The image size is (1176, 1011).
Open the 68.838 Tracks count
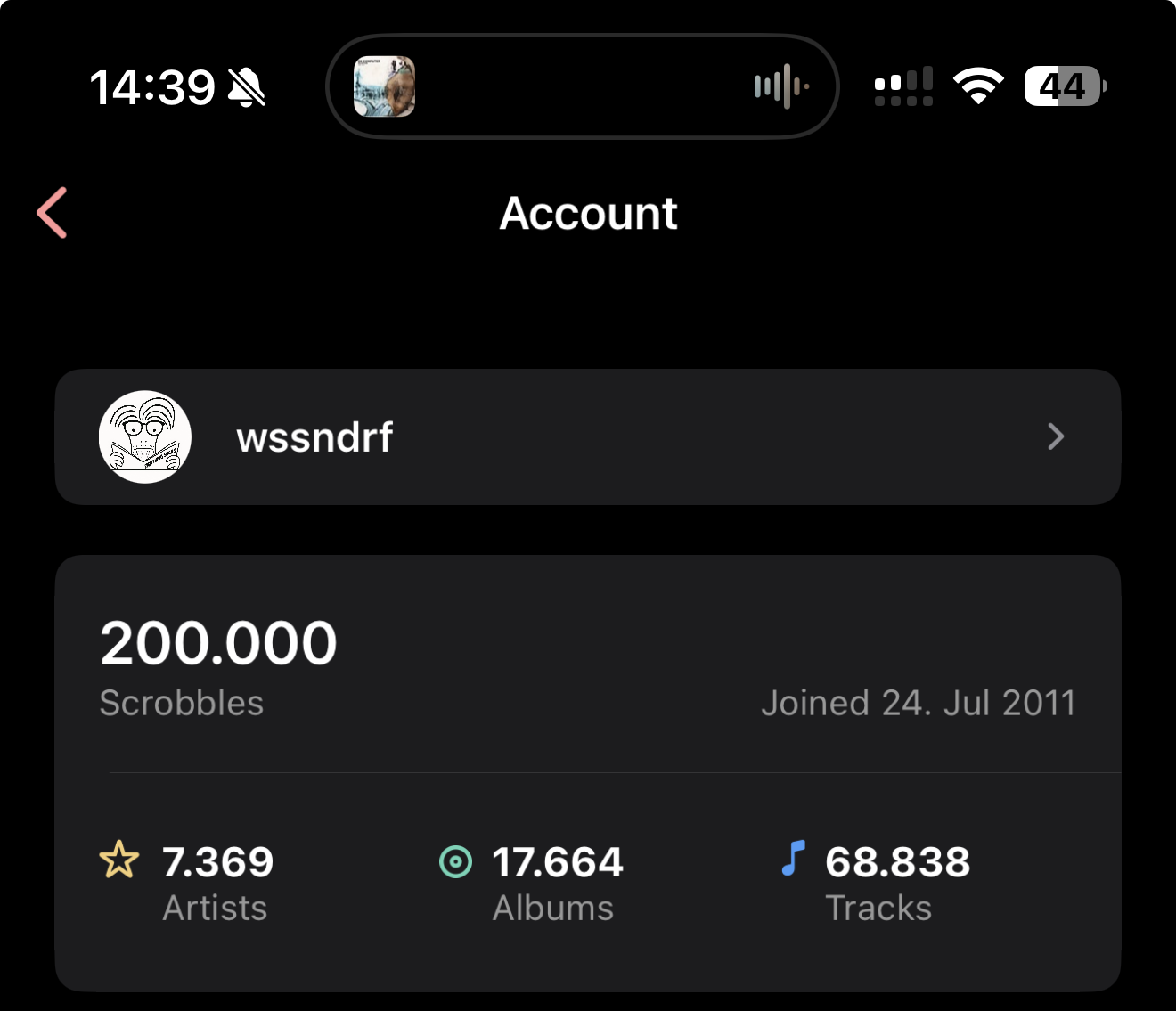pos(897,862)
